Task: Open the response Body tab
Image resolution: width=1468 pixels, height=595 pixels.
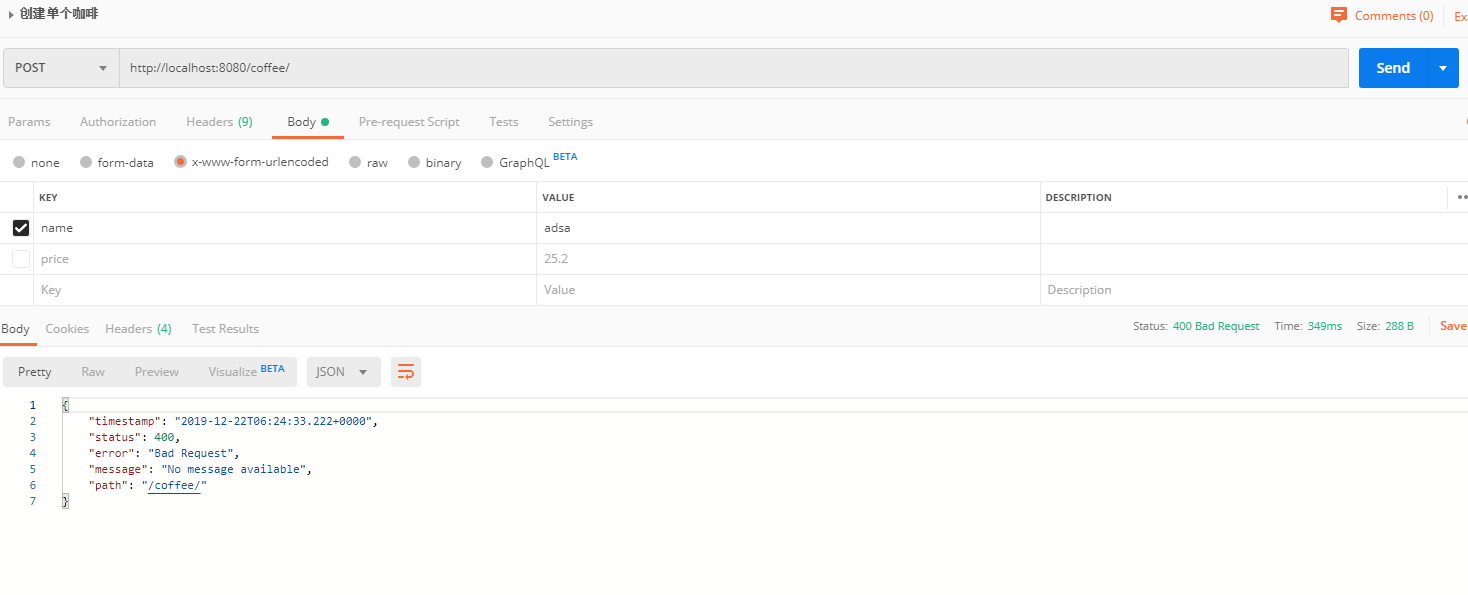Action: point(15,329)
